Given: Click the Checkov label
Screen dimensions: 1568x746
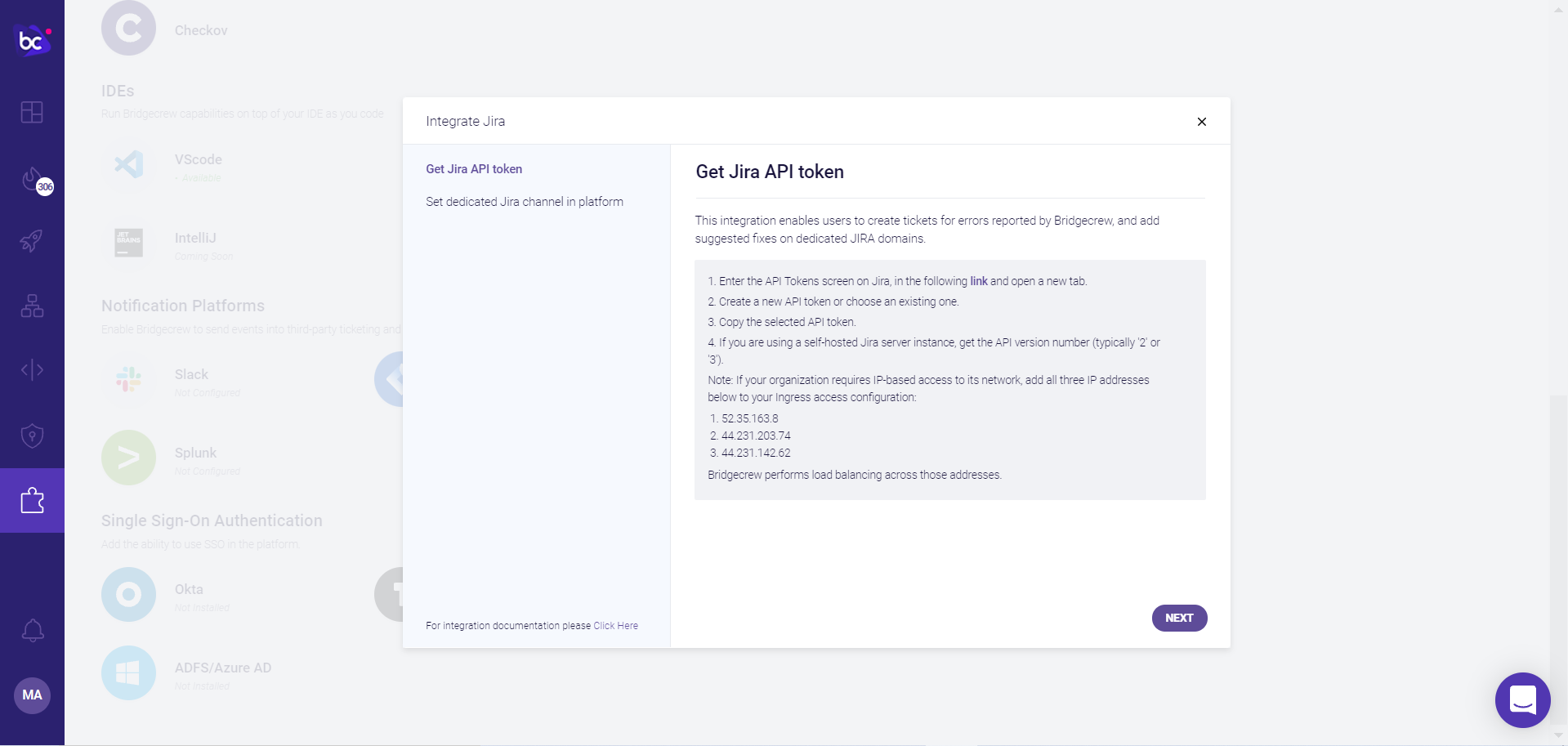Looking at the screenshot, I should click(x=201, y=30).
